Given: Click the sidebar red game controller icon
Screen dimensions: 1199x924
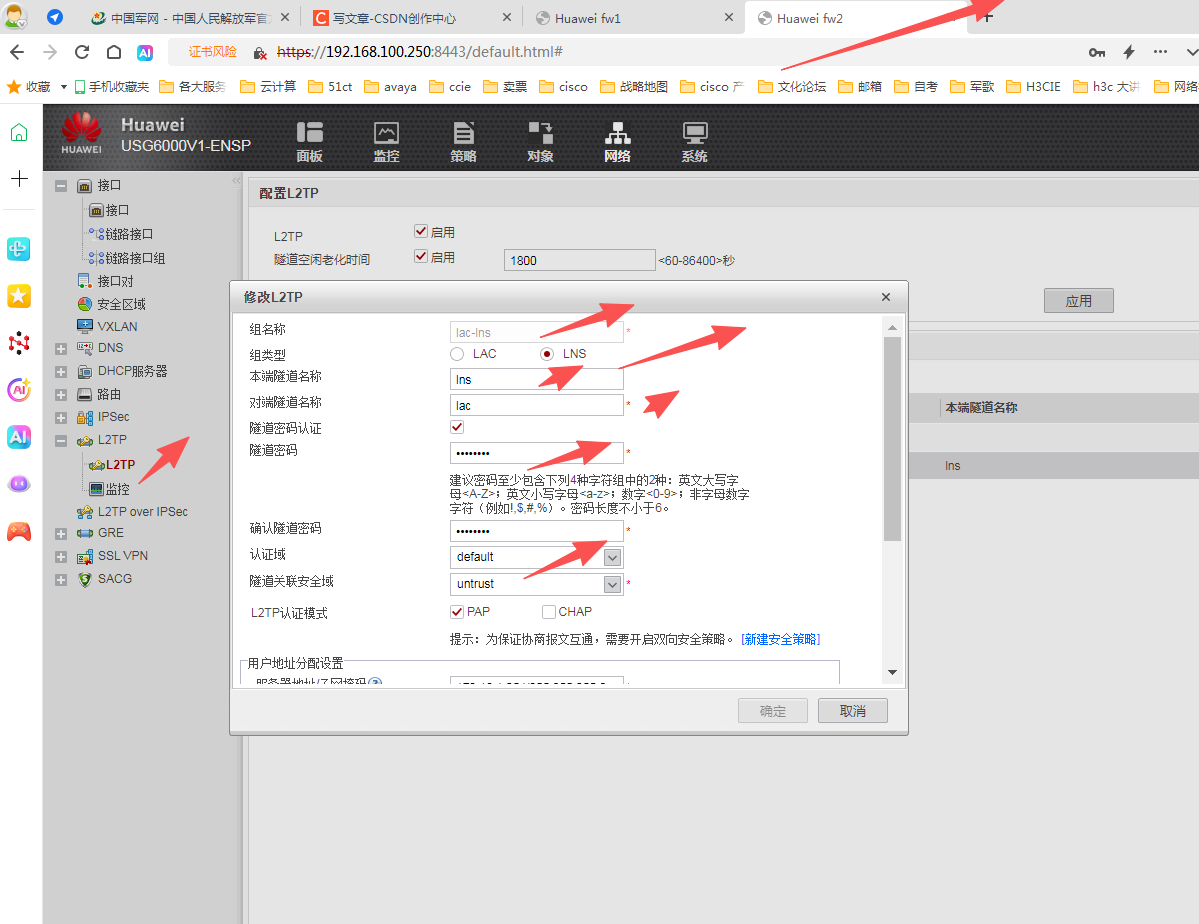Looking at the screenshot, I should coord(19,531).
